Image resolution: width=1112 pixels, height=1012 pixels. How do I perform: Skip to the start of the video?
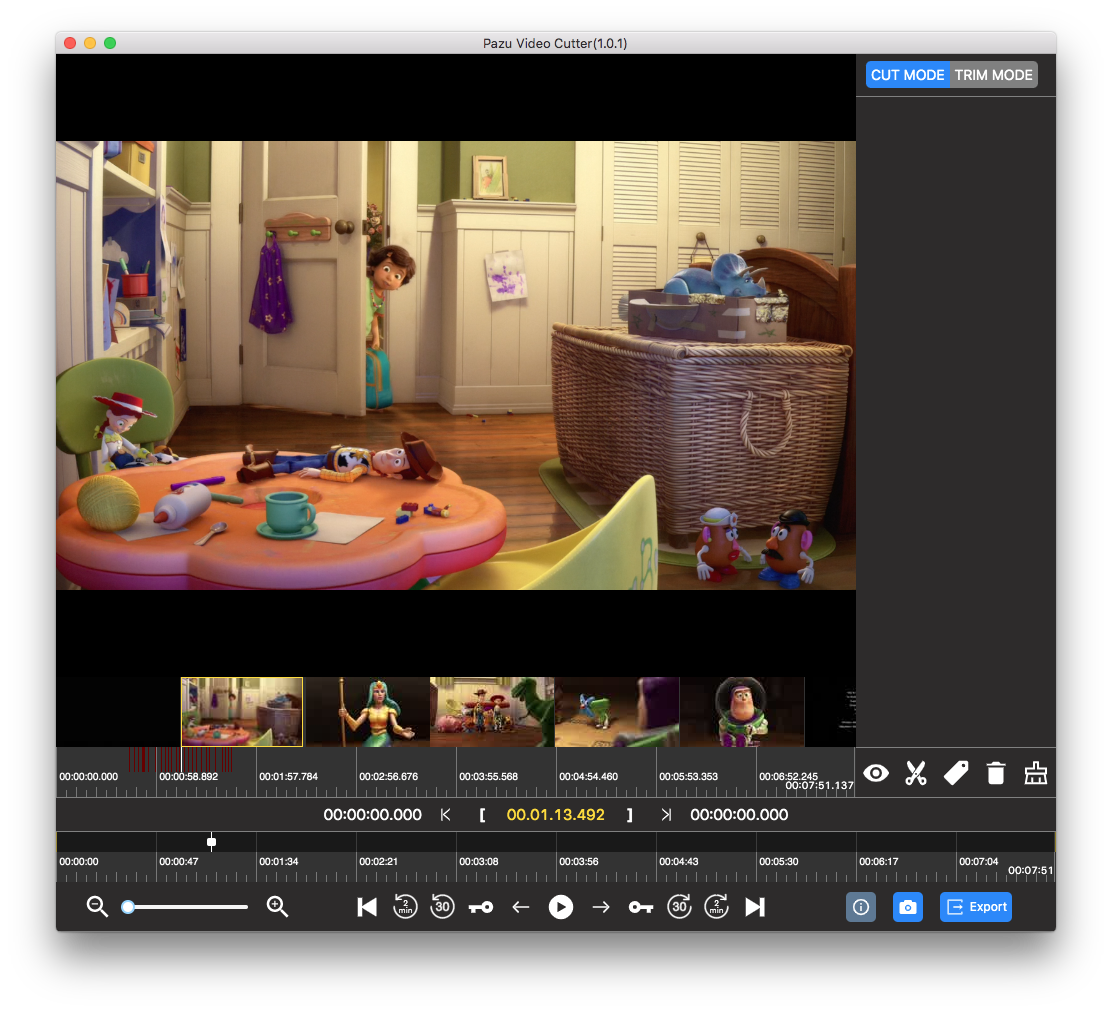point(367,907)
